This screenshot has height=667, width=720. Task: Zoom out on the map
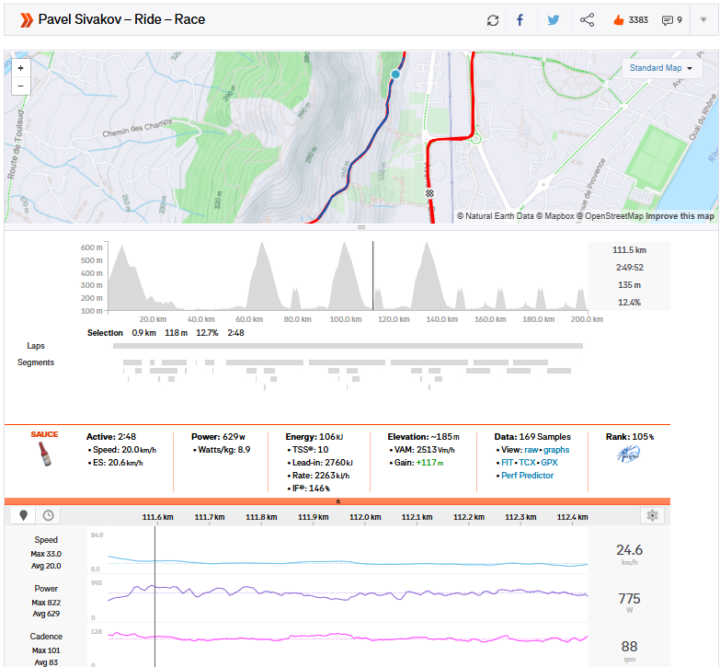pos(21,86)
